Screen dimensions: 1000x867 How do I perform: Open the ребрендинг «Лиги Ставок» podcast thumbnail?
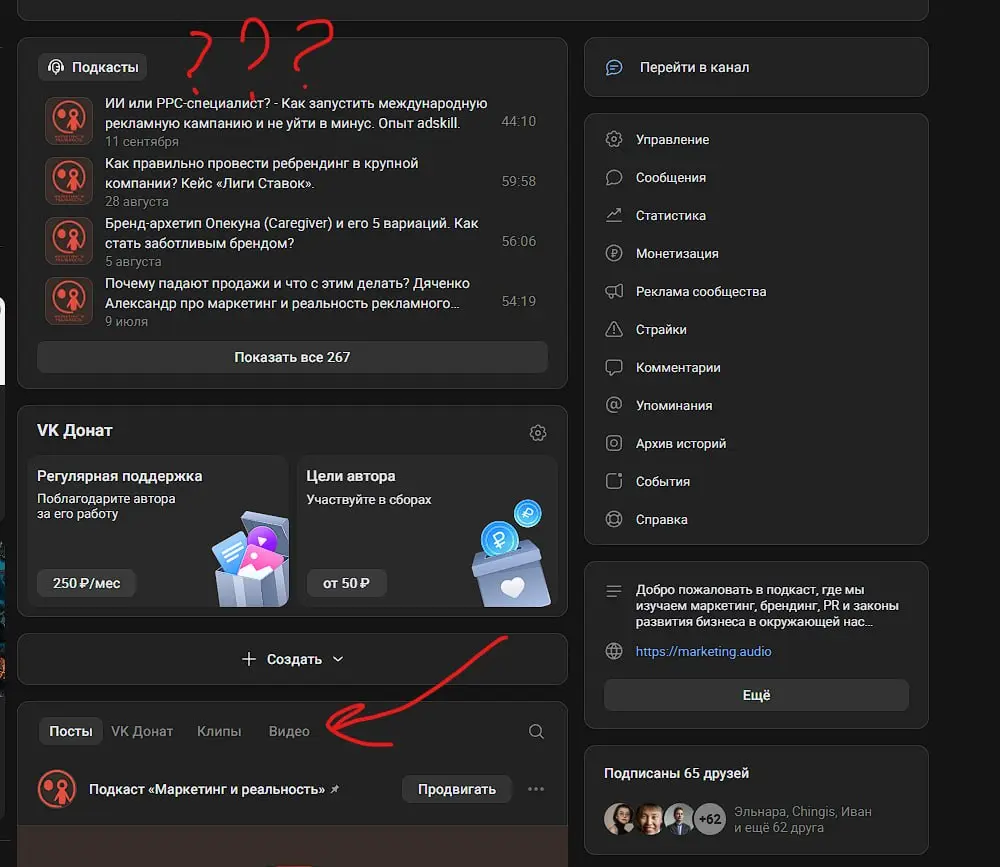(69, 181)
